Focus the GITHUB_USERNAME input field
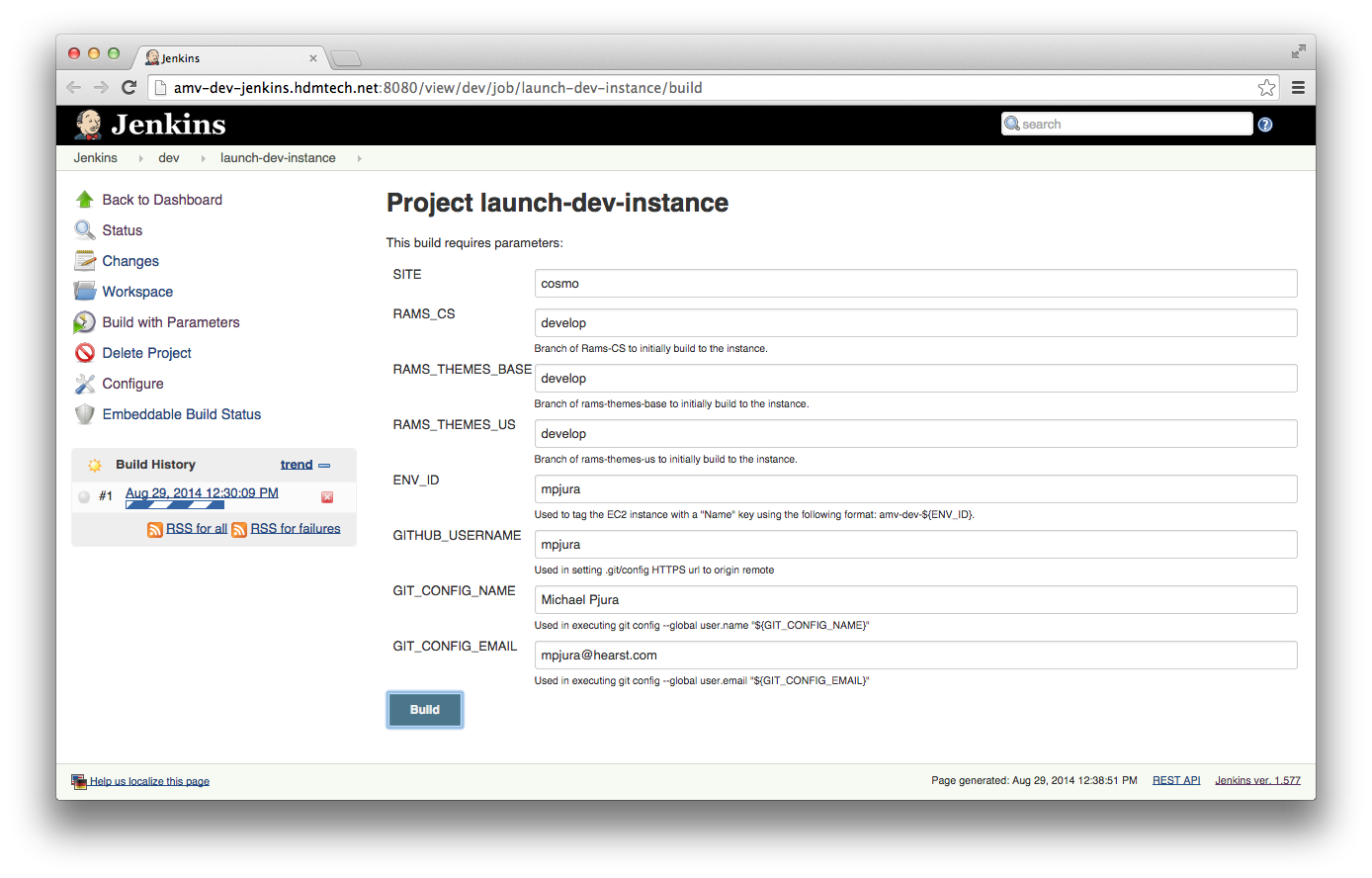Screen dimensions: 1372x878 tap(915, 545)
